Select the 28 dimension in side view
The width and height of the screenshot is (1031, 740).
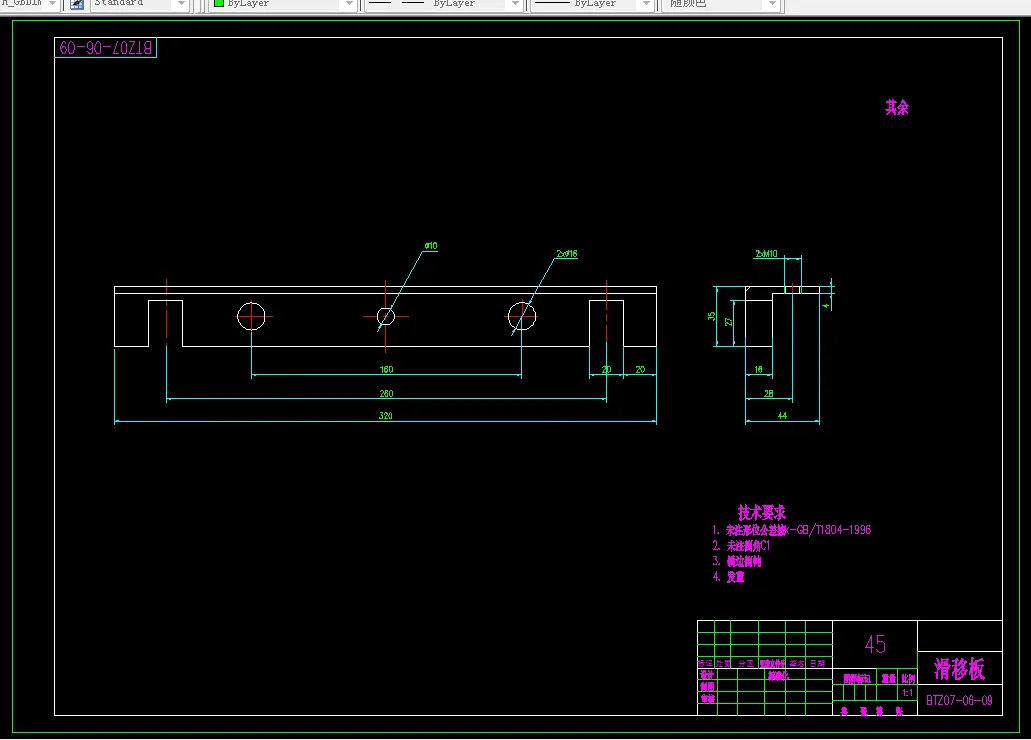[x=769, y=393]
